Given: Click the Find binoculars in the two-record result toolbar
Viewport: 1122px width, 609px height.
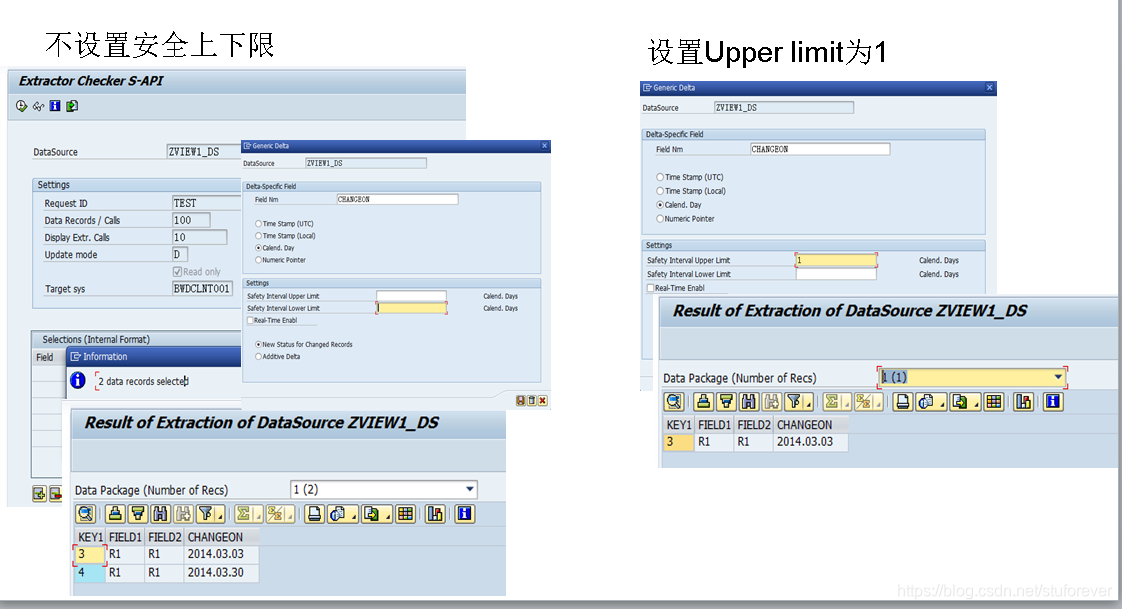Looking at the screenshot, I should click(x=160, y=514).
